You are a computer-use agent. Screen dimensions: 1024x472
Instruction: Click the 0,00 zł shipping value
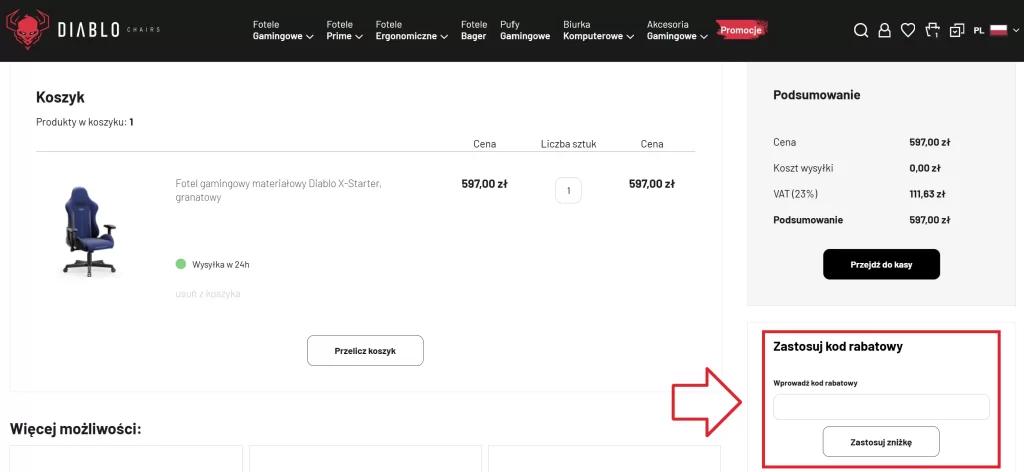927,168
